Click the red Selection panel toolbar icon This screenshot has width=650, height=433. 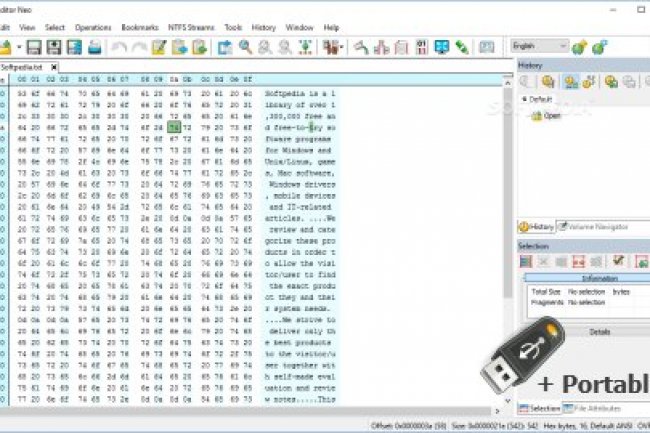tap(579, 261)
